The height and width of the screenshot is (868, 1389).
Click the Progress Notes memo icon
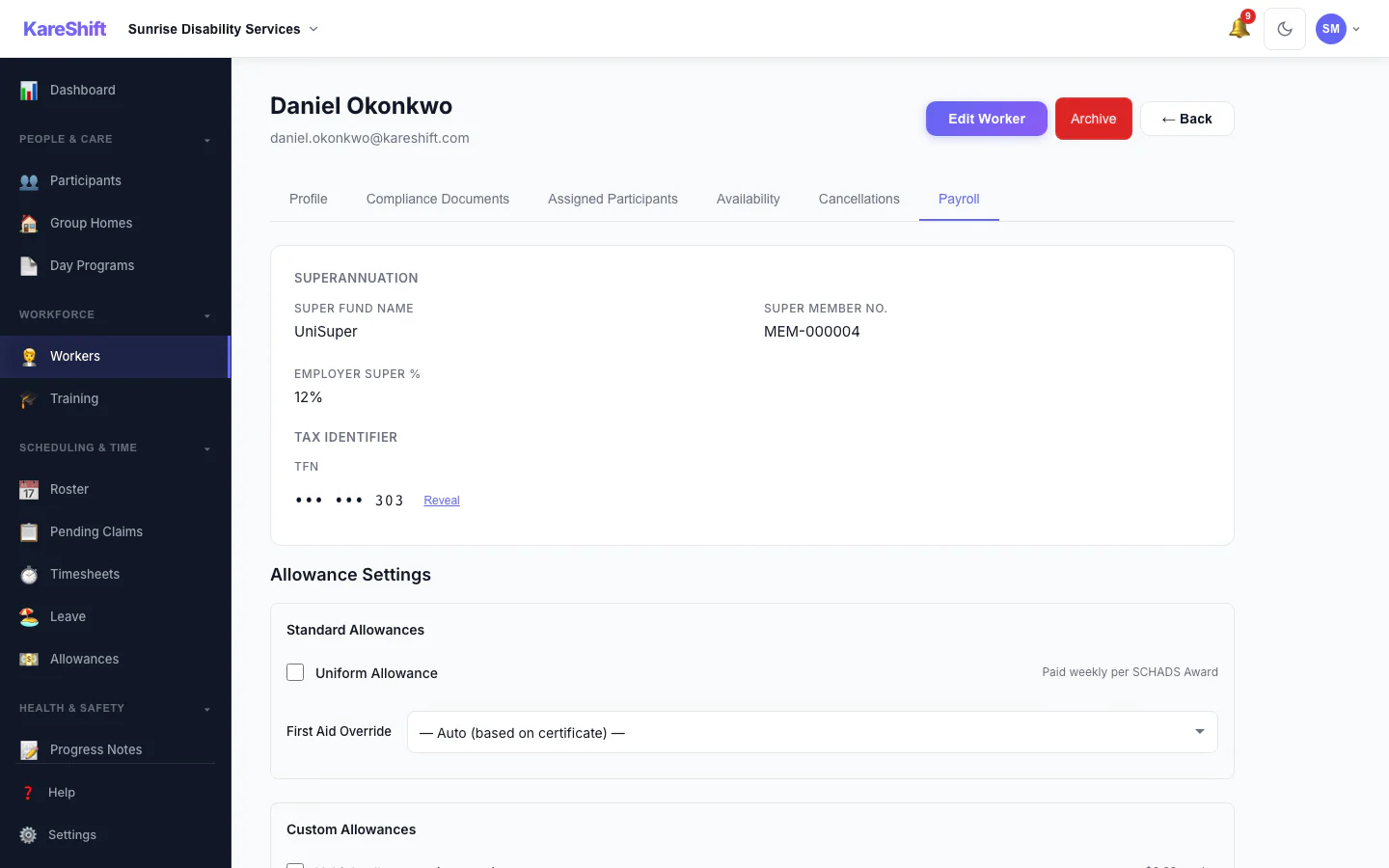point(29,750)
